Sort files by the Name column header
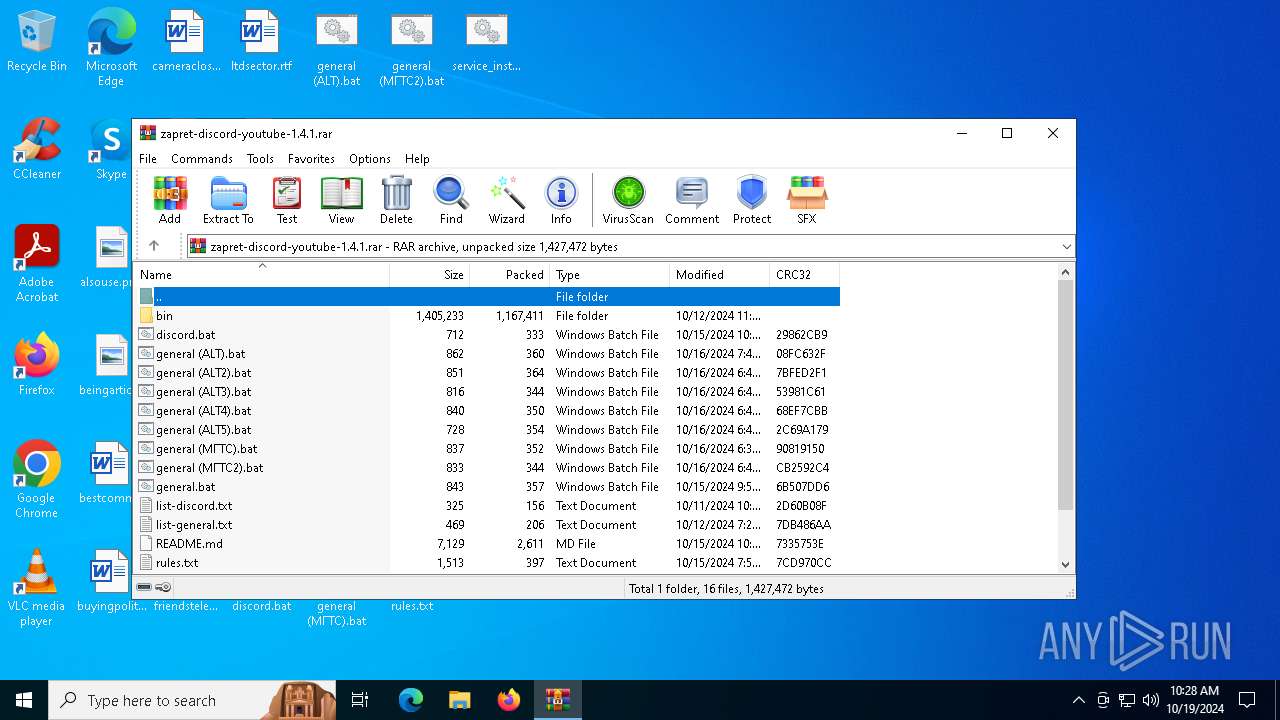1280x720 pixels. (262, 274)
